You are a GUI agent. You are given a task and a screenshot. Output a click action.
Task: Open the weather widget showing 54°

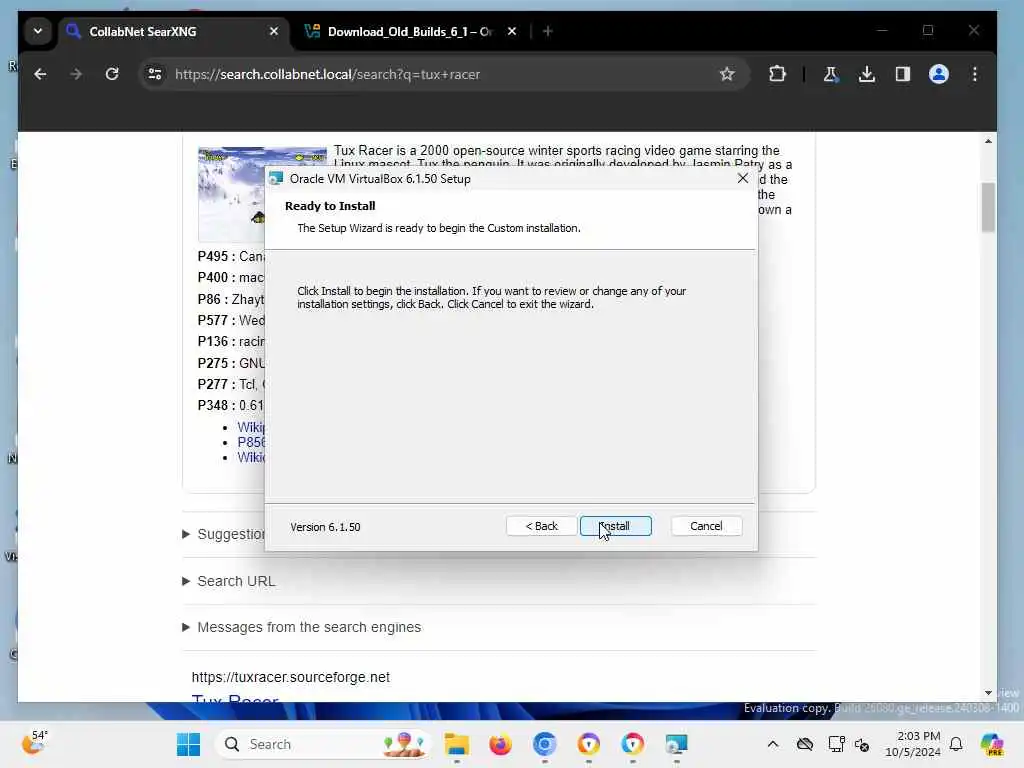pos(34,743)
